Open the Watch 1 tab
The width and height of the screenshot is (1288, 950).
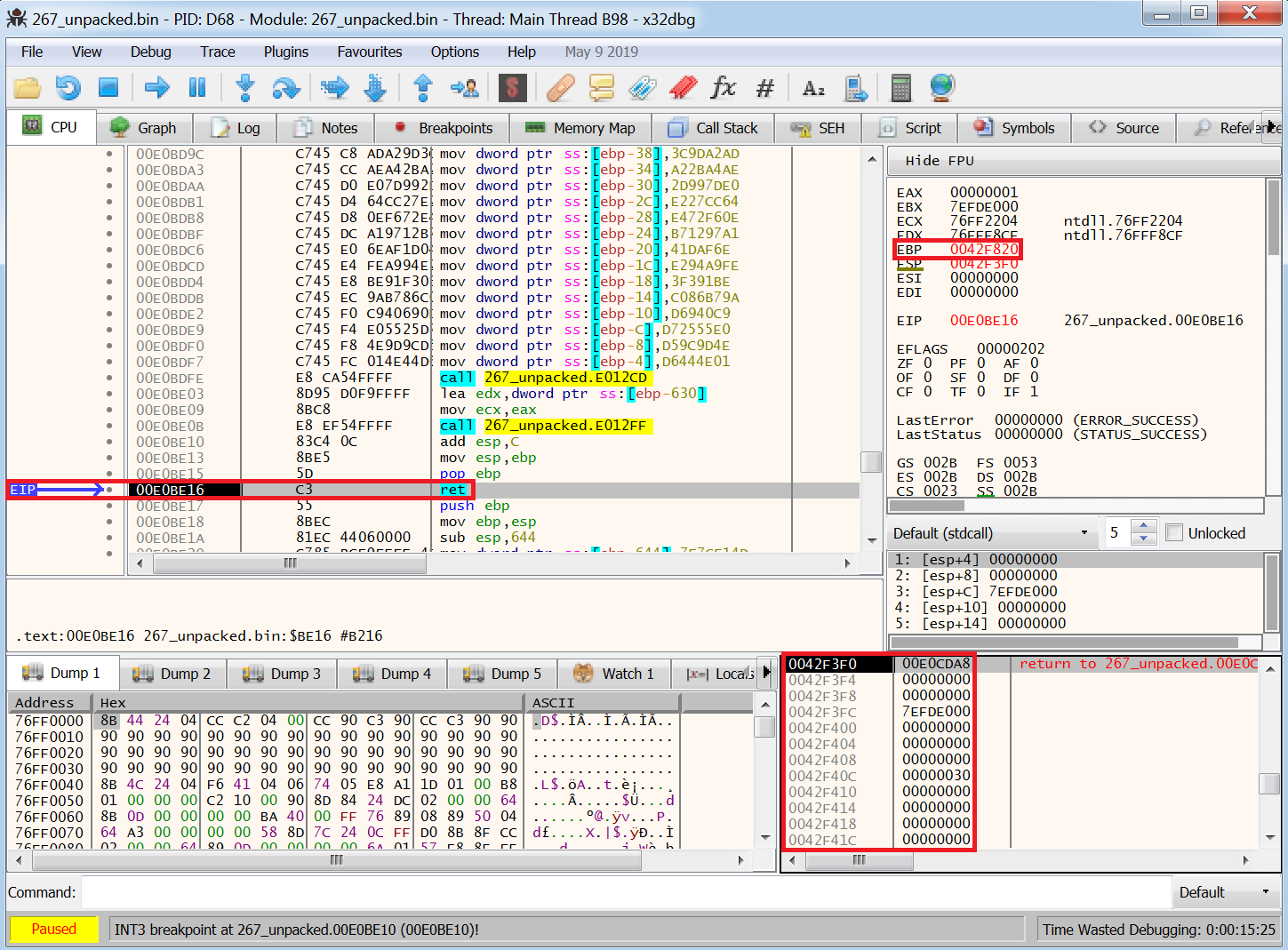tap(614, 674)
